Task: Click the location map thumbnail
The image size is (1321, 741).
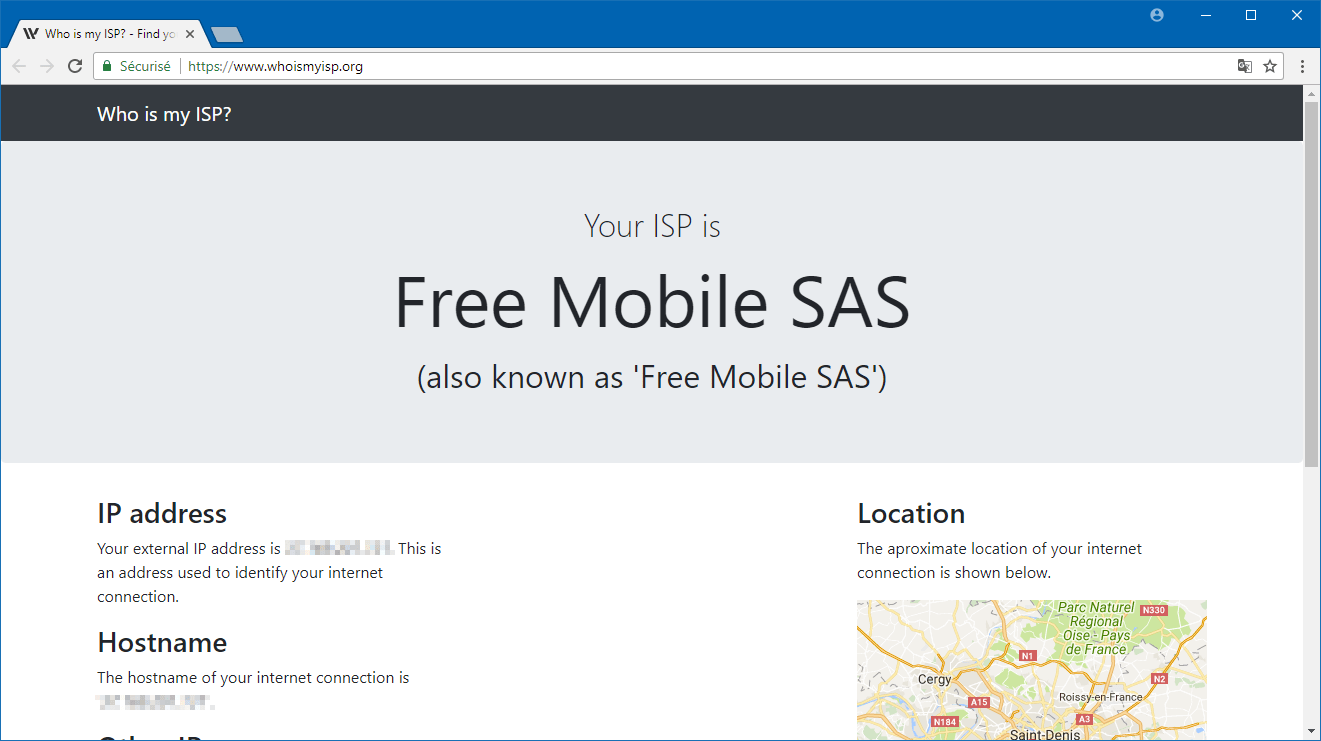Action: (x=1032, y=670)
